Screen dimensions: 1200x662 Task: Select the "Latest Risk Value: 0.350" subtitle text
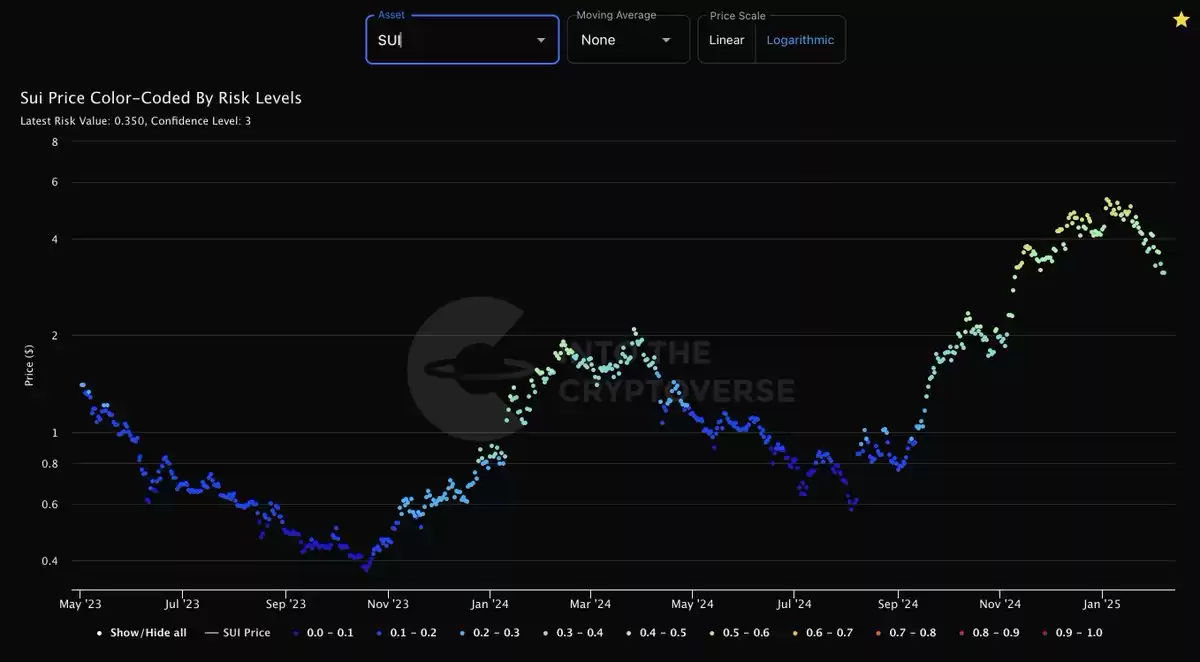click(x=83, y=121)
